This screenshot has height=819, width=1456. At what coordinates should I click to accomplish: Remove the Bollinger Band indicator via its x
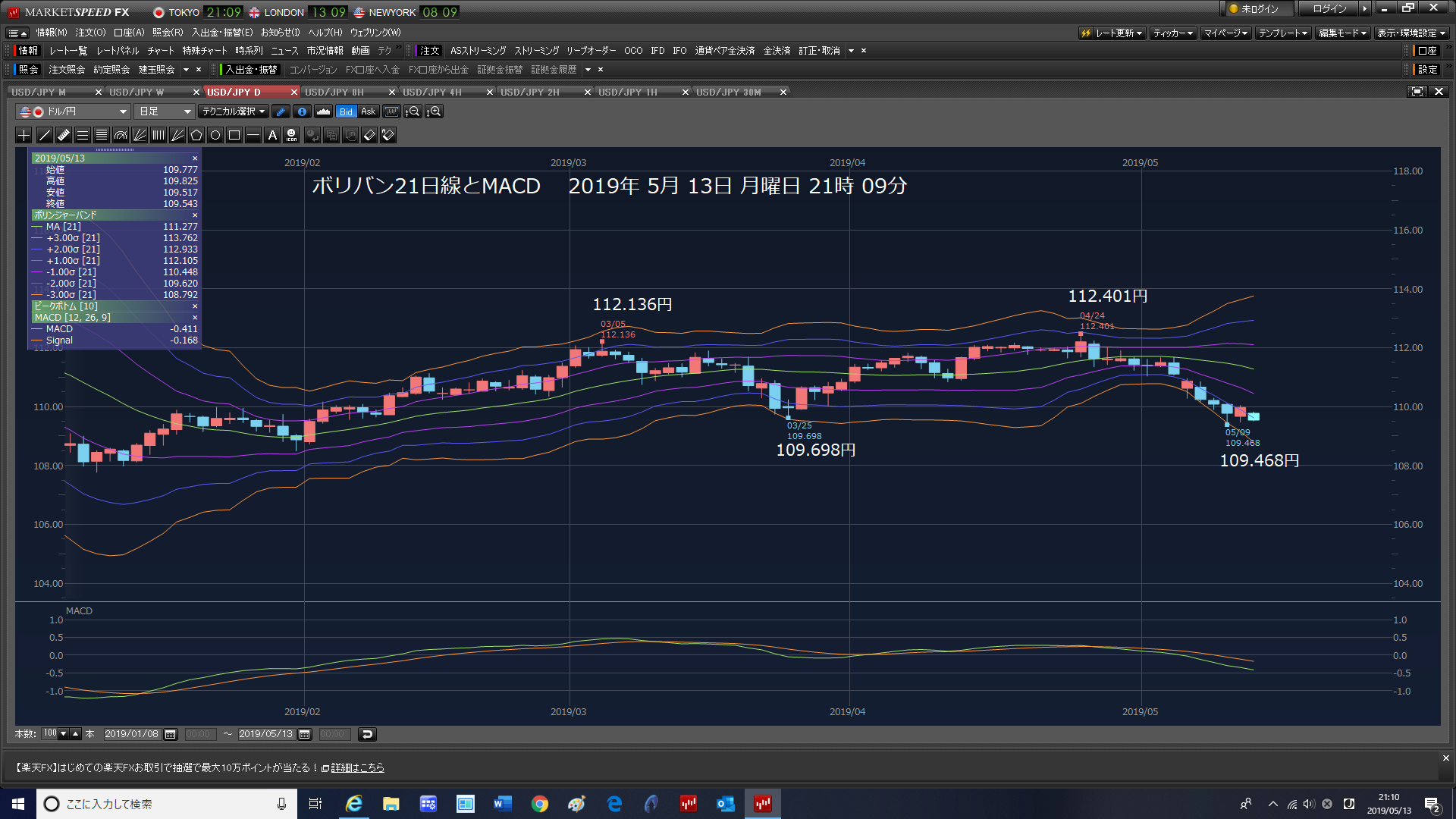195,215
